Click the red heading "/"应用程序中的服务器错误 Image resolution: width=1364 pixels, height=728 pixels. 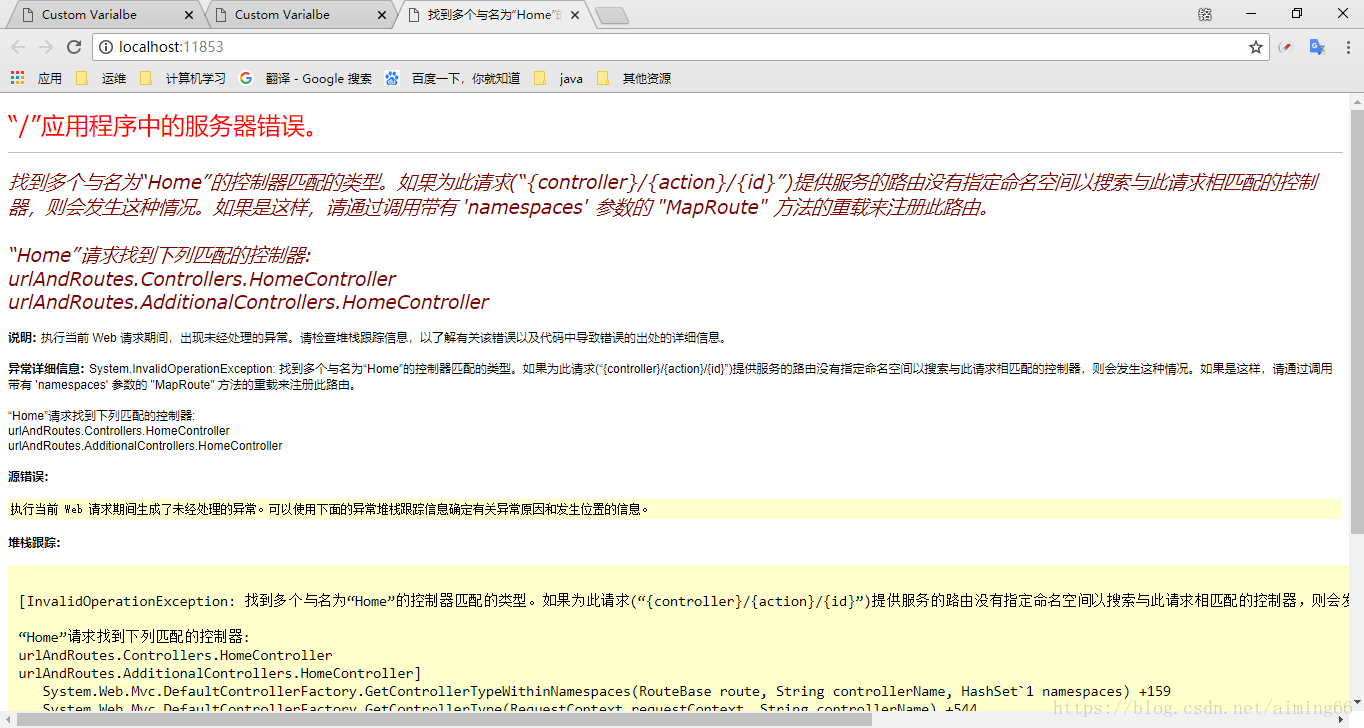point(163,127)
